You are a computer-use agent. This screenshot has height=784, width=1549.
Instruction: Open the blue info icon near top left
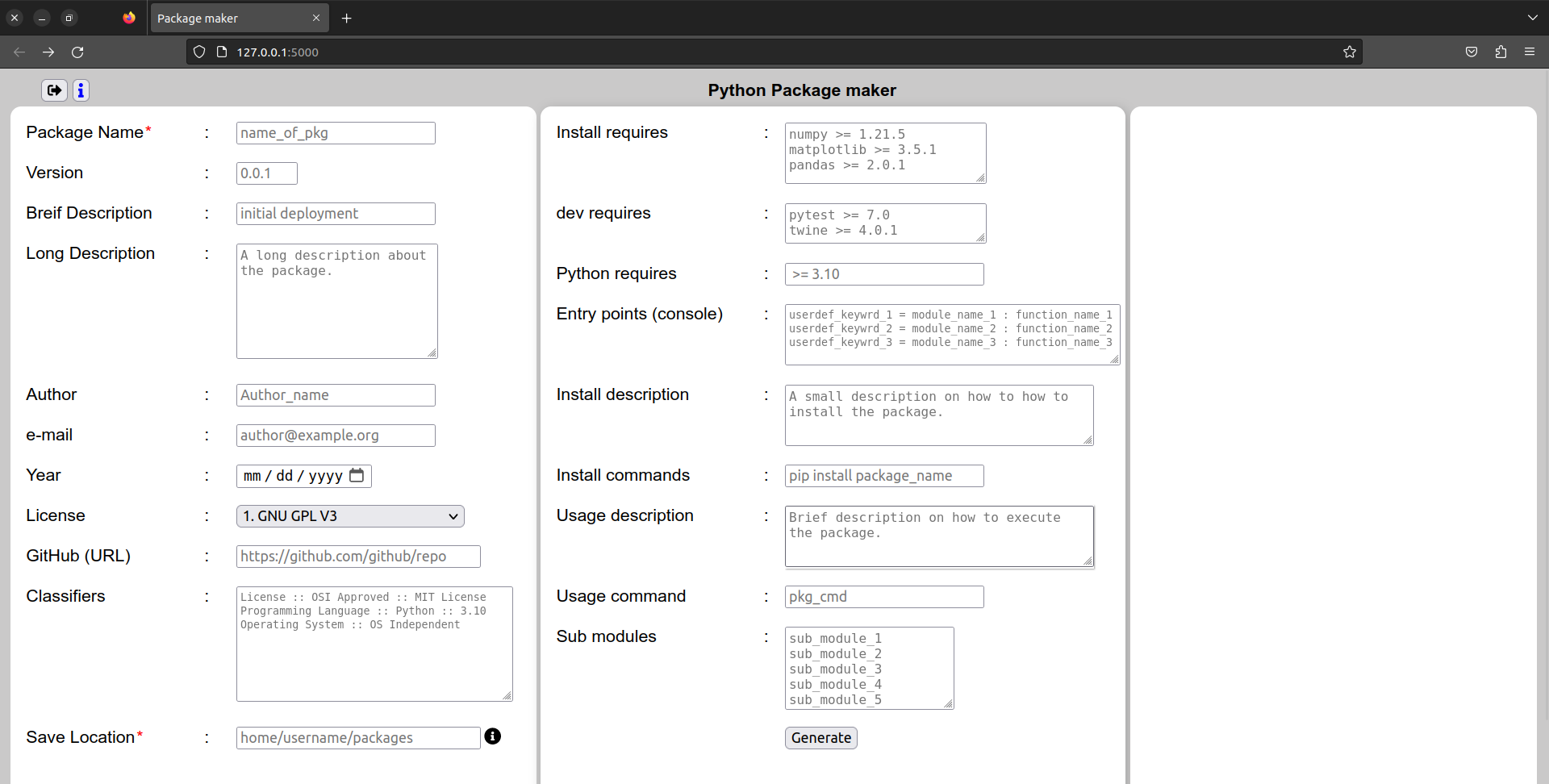click(81, 90)
